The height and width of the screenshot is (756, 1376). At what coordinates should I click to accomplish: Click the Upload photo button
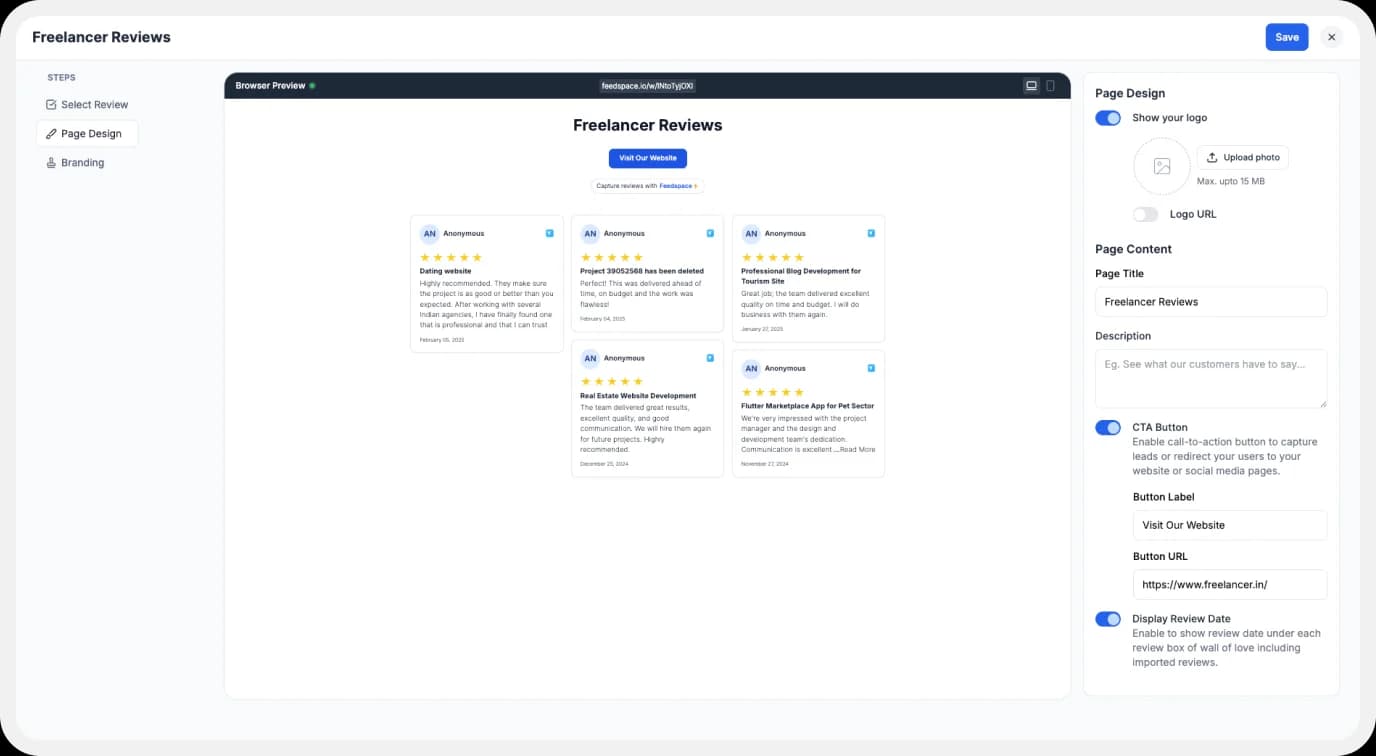pyautogui.click(x=1242, y=157)
